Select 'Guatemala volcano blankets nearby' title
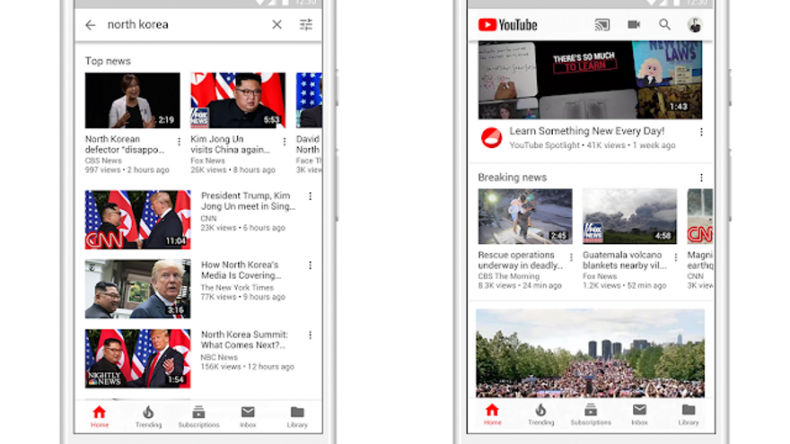 [625, 260]
